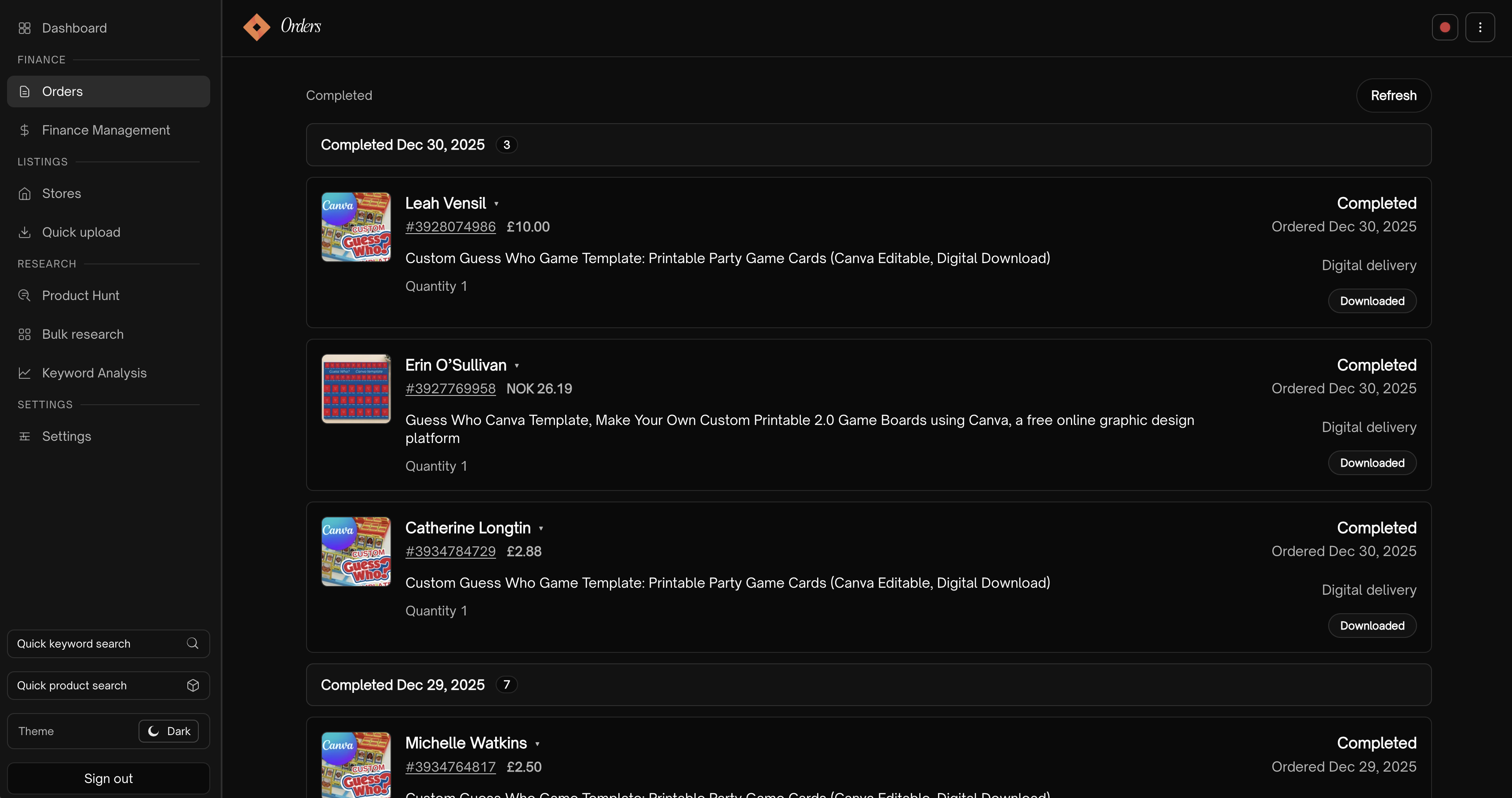Collapse Completed Dec 30, 2025 group

[x=403, y=144]
